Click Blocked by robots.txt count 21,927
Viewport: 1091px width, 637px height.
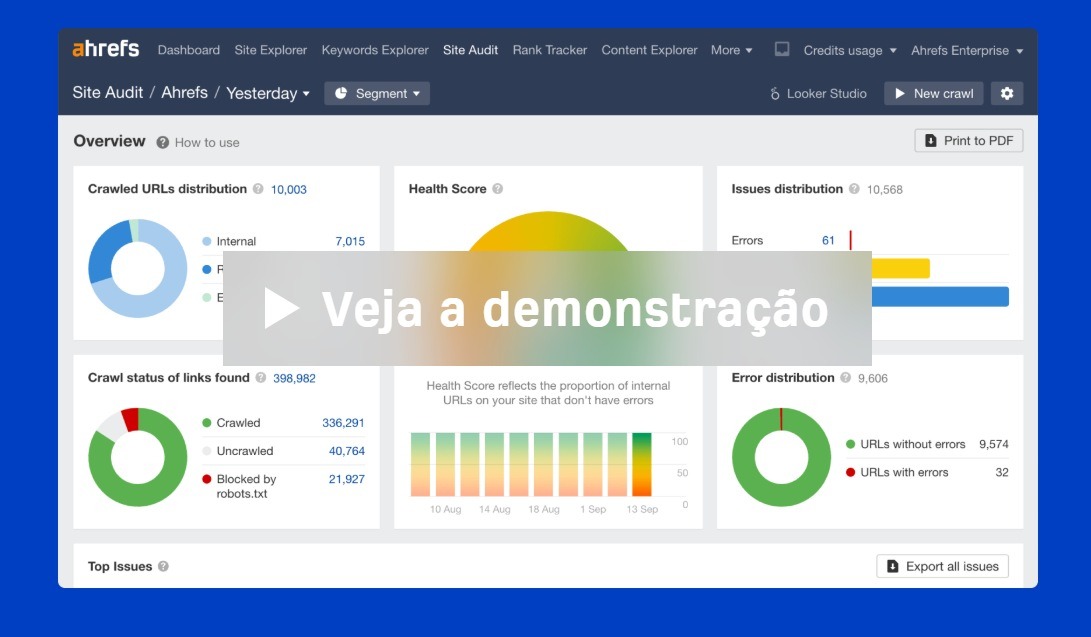[x=347, y=479]
